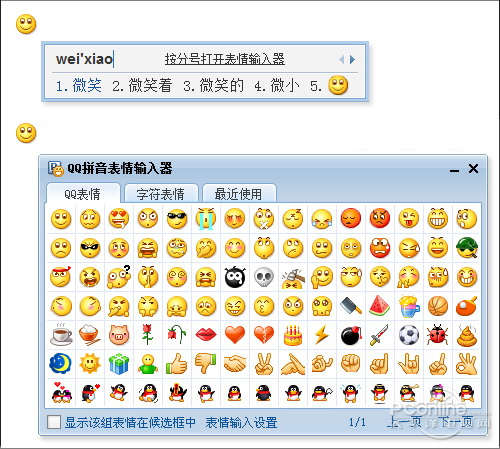Choose the crying tears emoji
Image resolution: width=500 pixels, height=449 pixels.
point(206,219)
